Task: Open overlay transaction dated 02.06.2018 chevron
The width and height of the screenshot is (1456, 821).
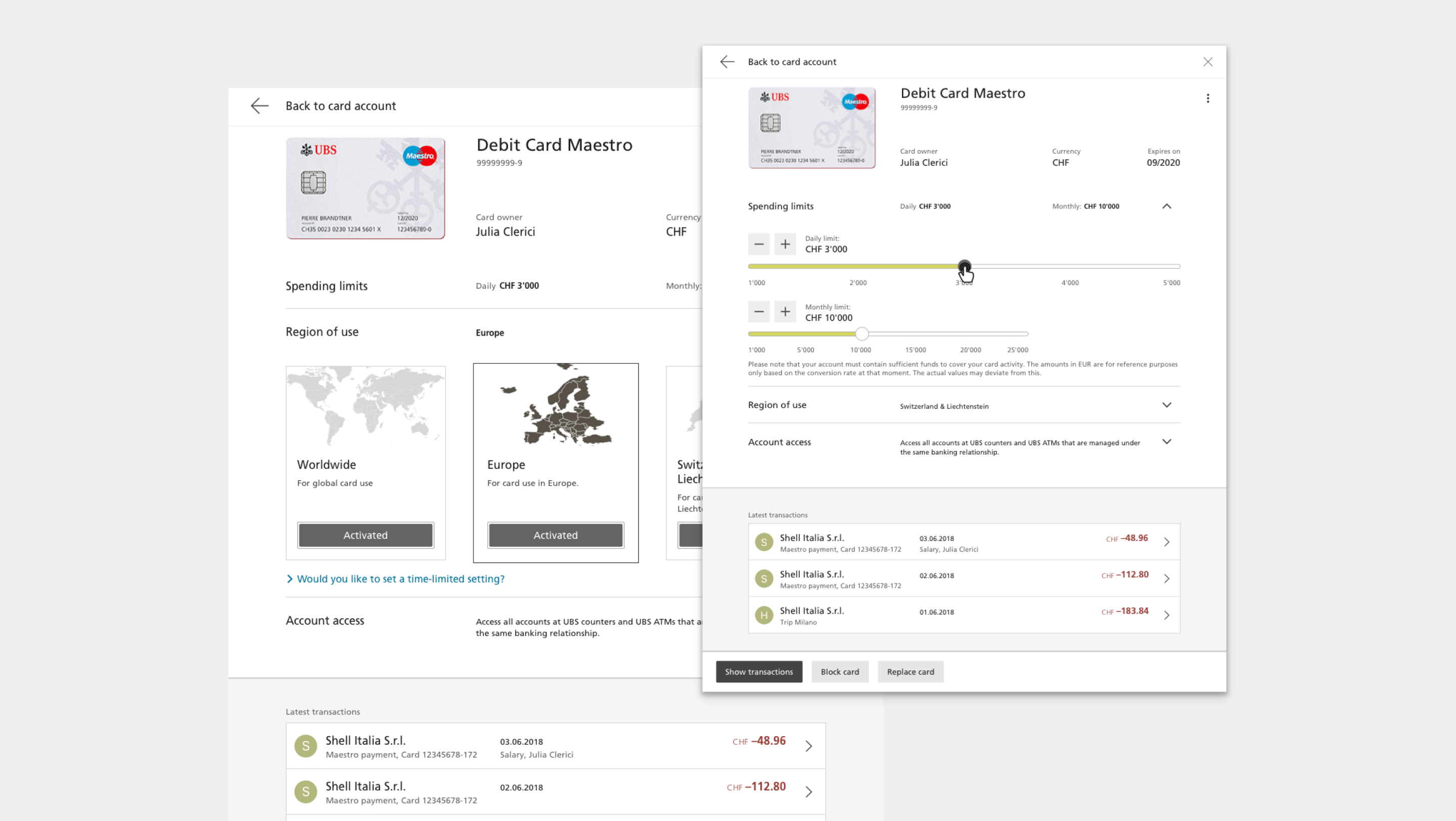Action: pyautogui.click(x=1166, y=579)
